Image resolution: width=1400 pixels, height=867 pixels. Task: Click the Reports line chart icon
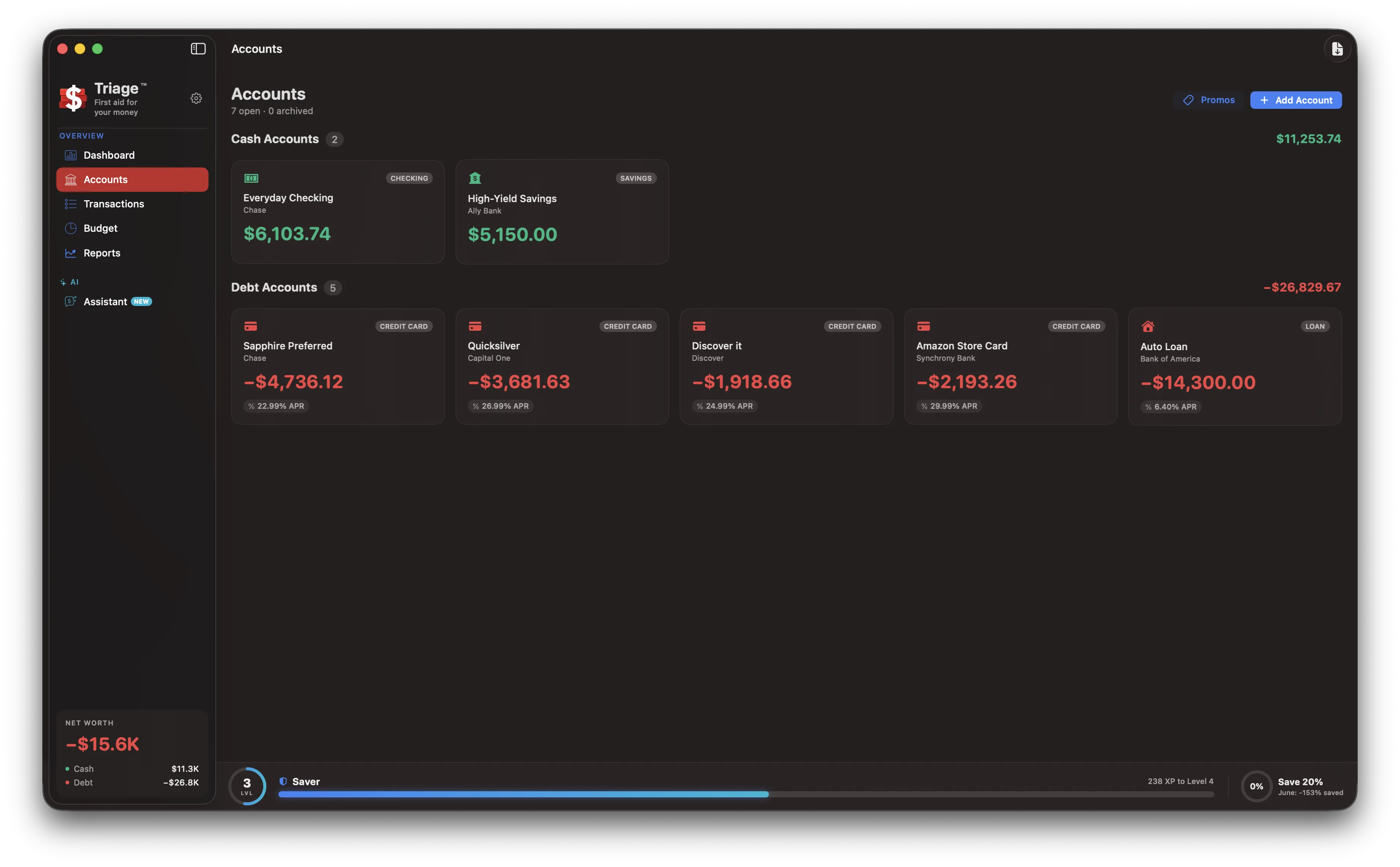70,253
